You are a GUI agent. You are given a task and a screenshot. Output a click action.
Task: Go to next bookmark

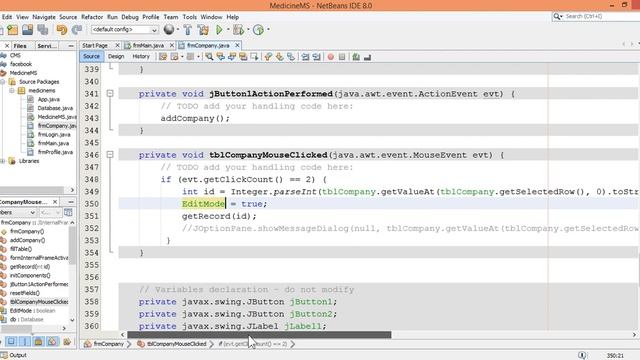(280, 57)
